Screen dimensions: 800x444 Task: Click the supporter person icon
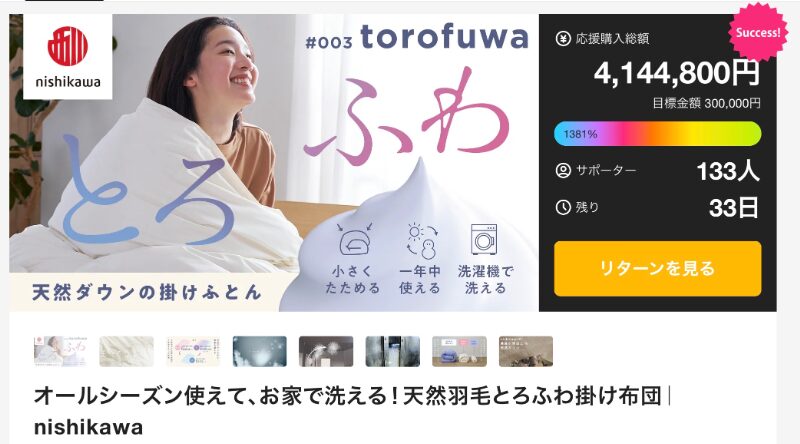(563, 170)
